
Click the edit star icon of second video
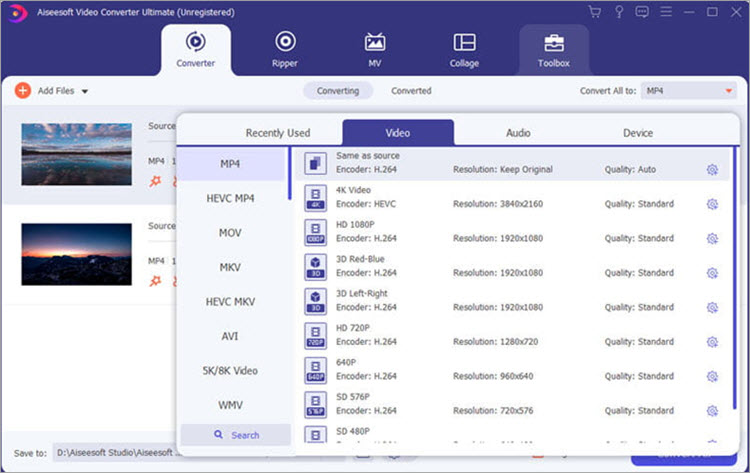[x=155, y=281]
